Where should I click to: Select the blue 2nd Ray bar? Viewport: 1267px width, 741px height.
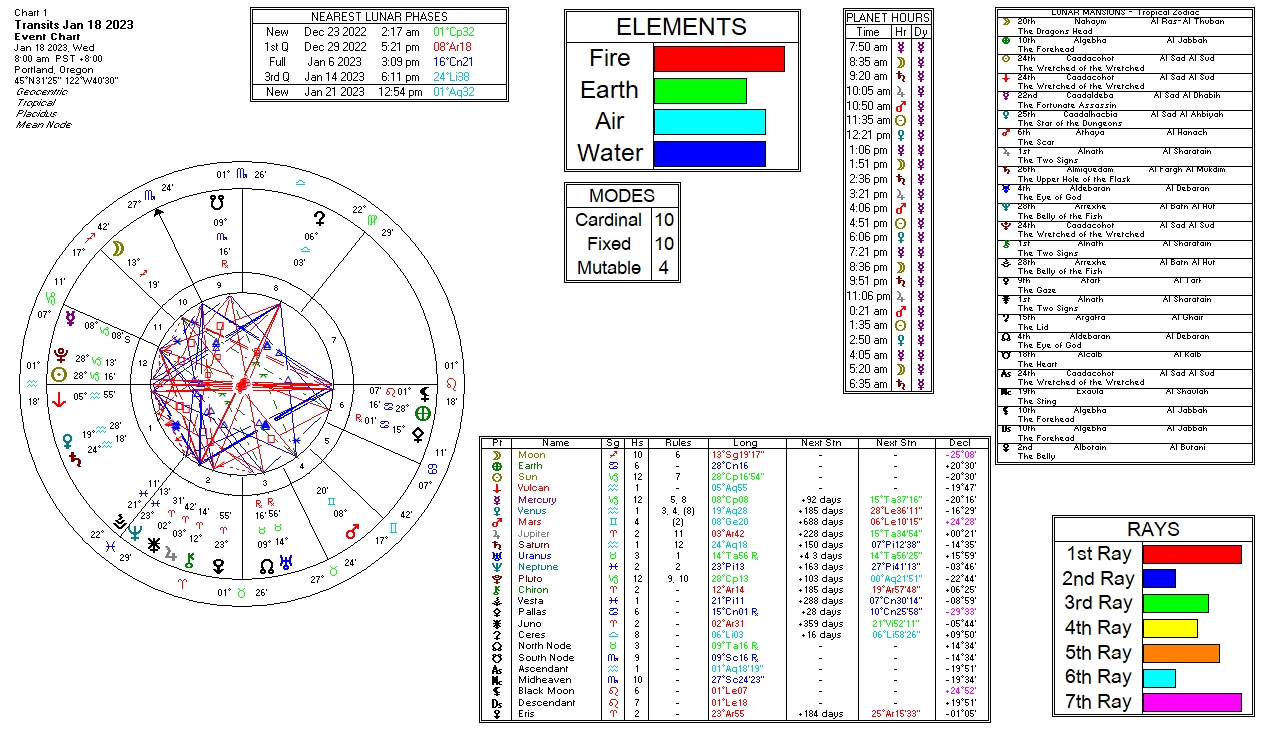(x=1159, y=579)
